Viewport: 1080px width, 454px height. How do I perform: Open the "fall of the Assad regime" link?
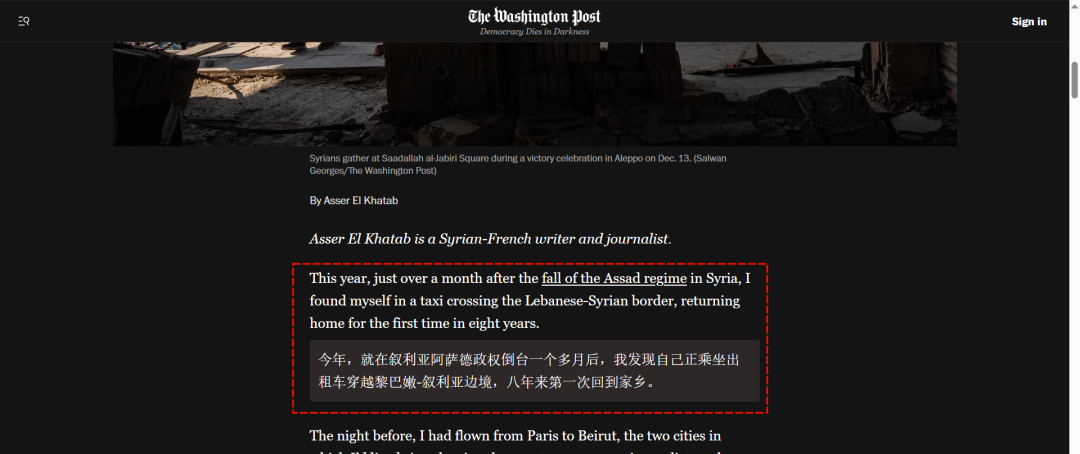pos(614,278)
